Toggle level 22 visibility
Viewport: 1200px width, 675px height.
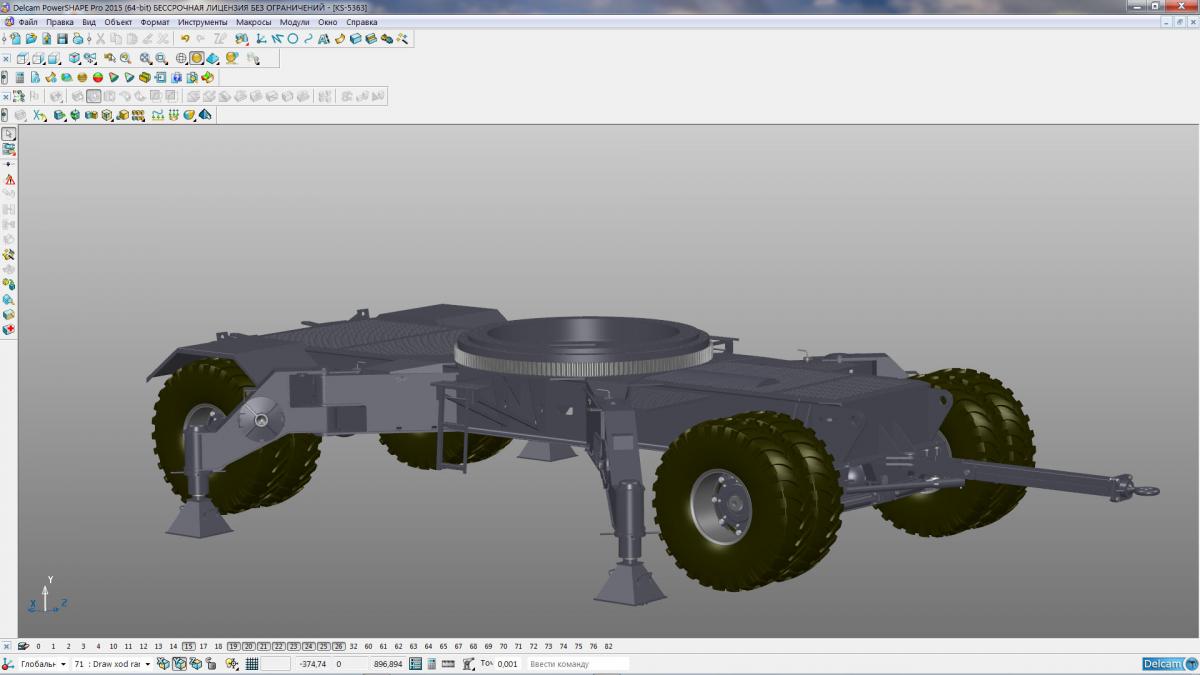[x=278, y=646]
